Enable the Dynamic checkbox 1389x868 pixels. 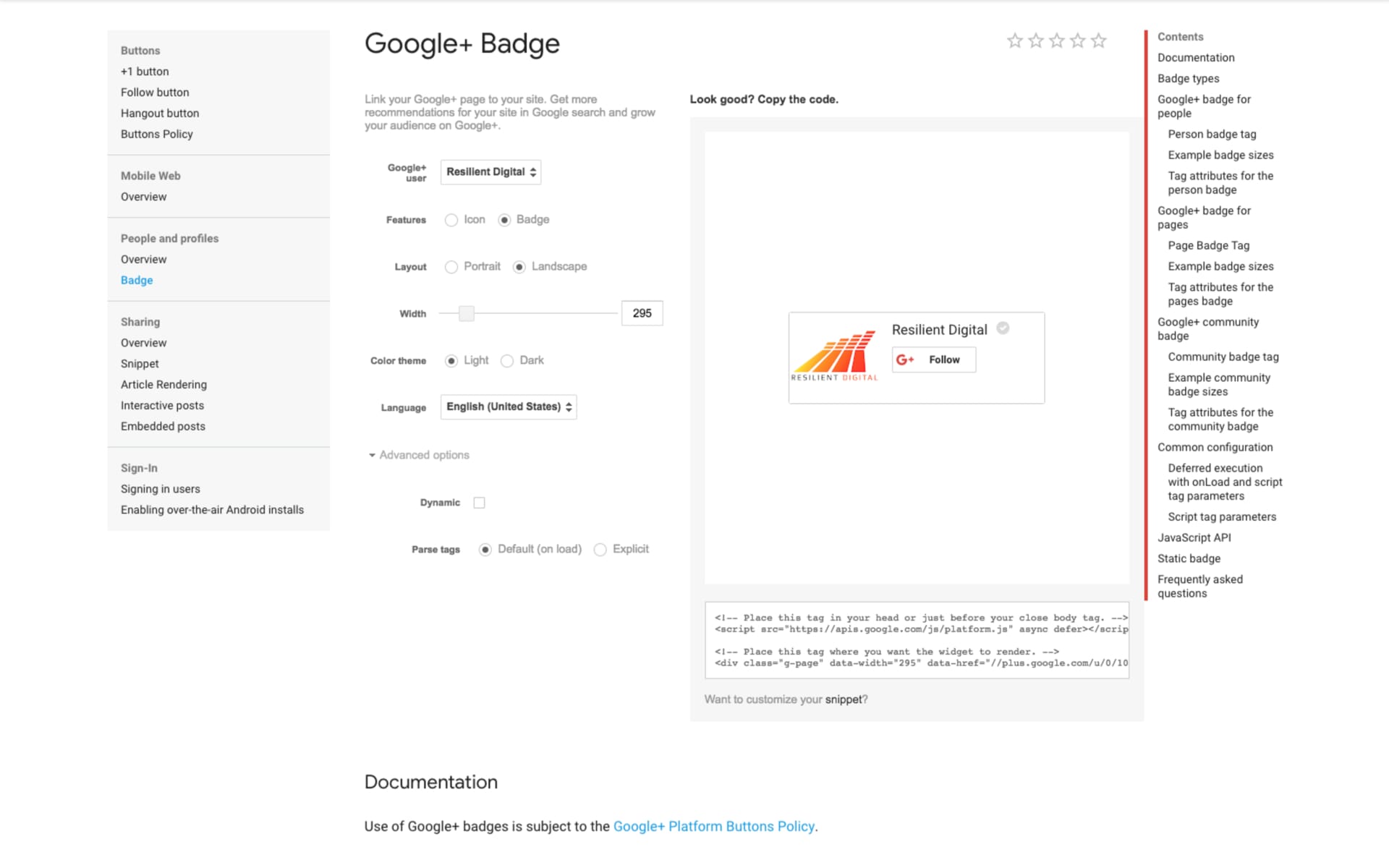[x=479, y=503]
